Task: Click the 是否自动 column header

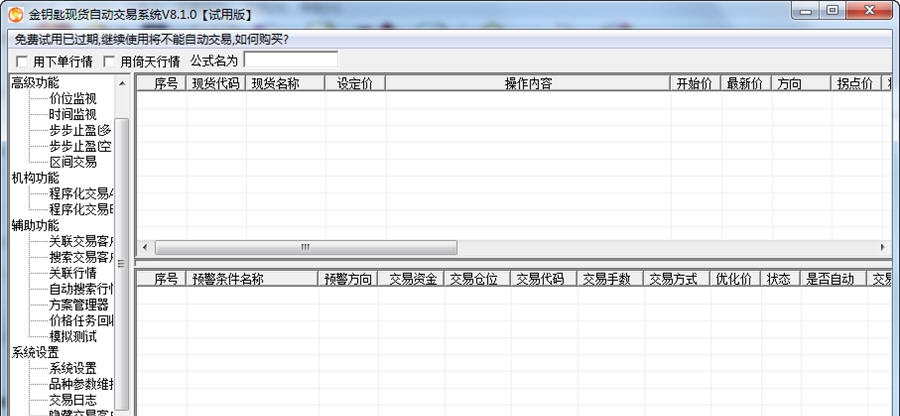Action: click(x=833, y=279)
